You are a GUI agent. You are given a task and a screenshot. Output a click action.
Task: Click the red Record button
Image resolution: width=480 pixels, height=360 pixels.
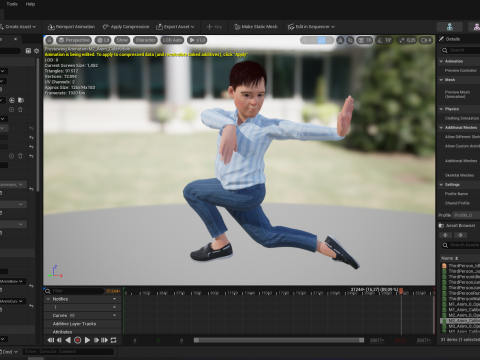78,340
